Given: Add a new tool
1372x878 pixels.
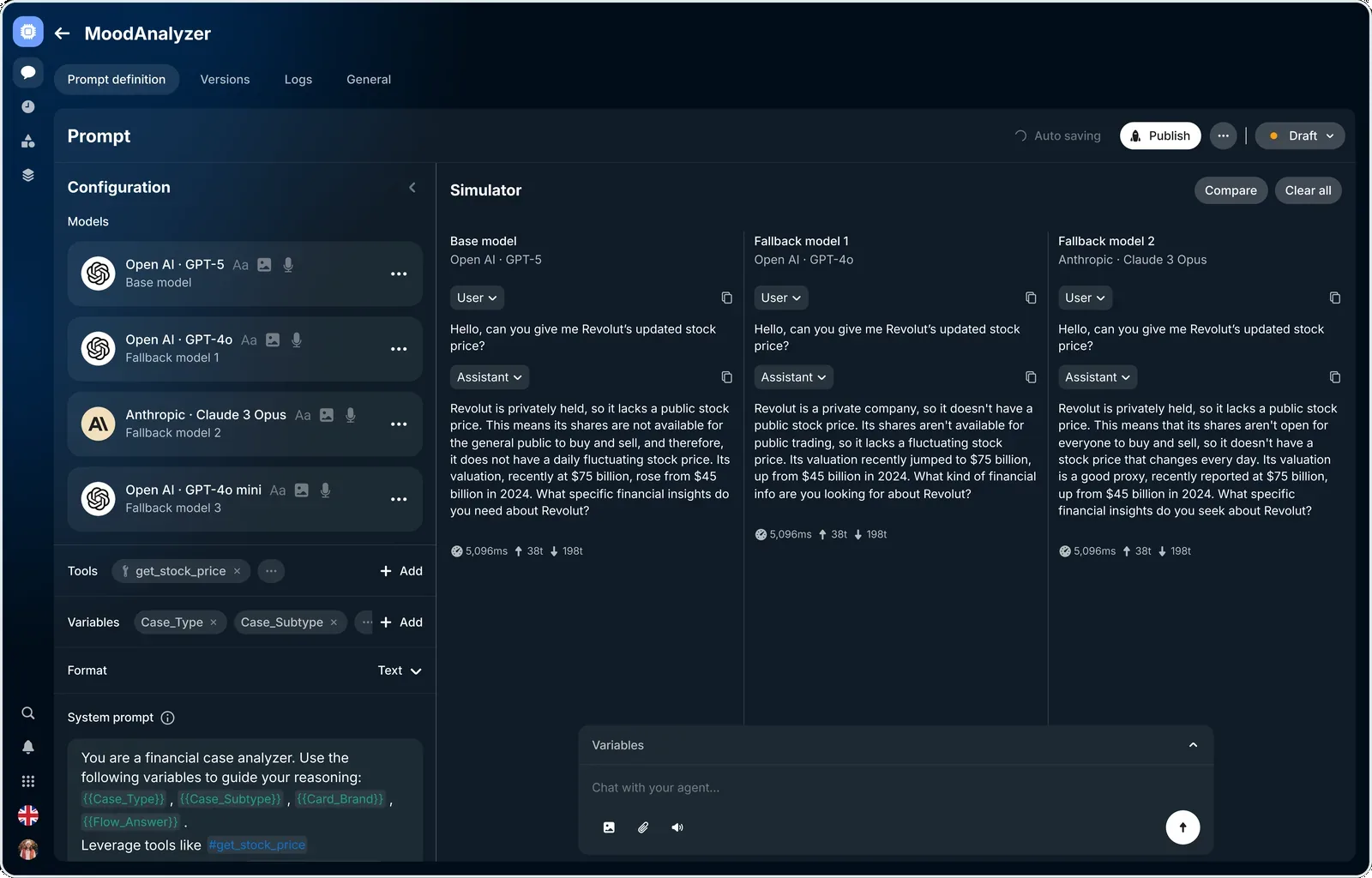Looking at the screenshot, I should tap(401, 571).
